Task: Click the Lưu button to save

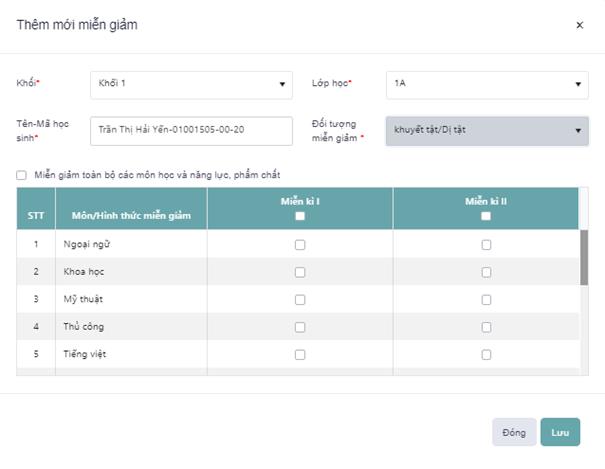Action: click(x=560, y=432)
